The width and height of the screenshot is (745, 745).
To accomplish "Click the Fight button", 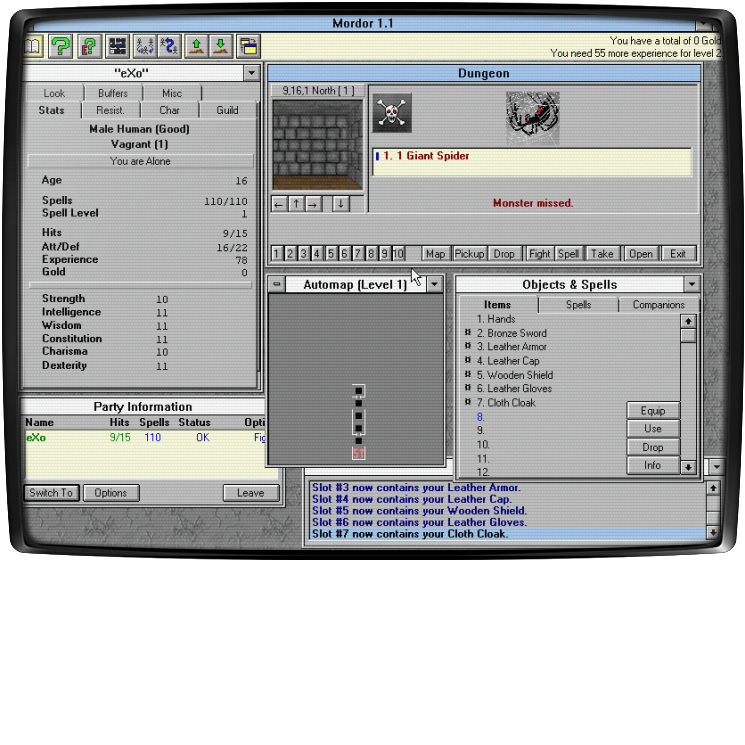I will [x=539, y=254].
